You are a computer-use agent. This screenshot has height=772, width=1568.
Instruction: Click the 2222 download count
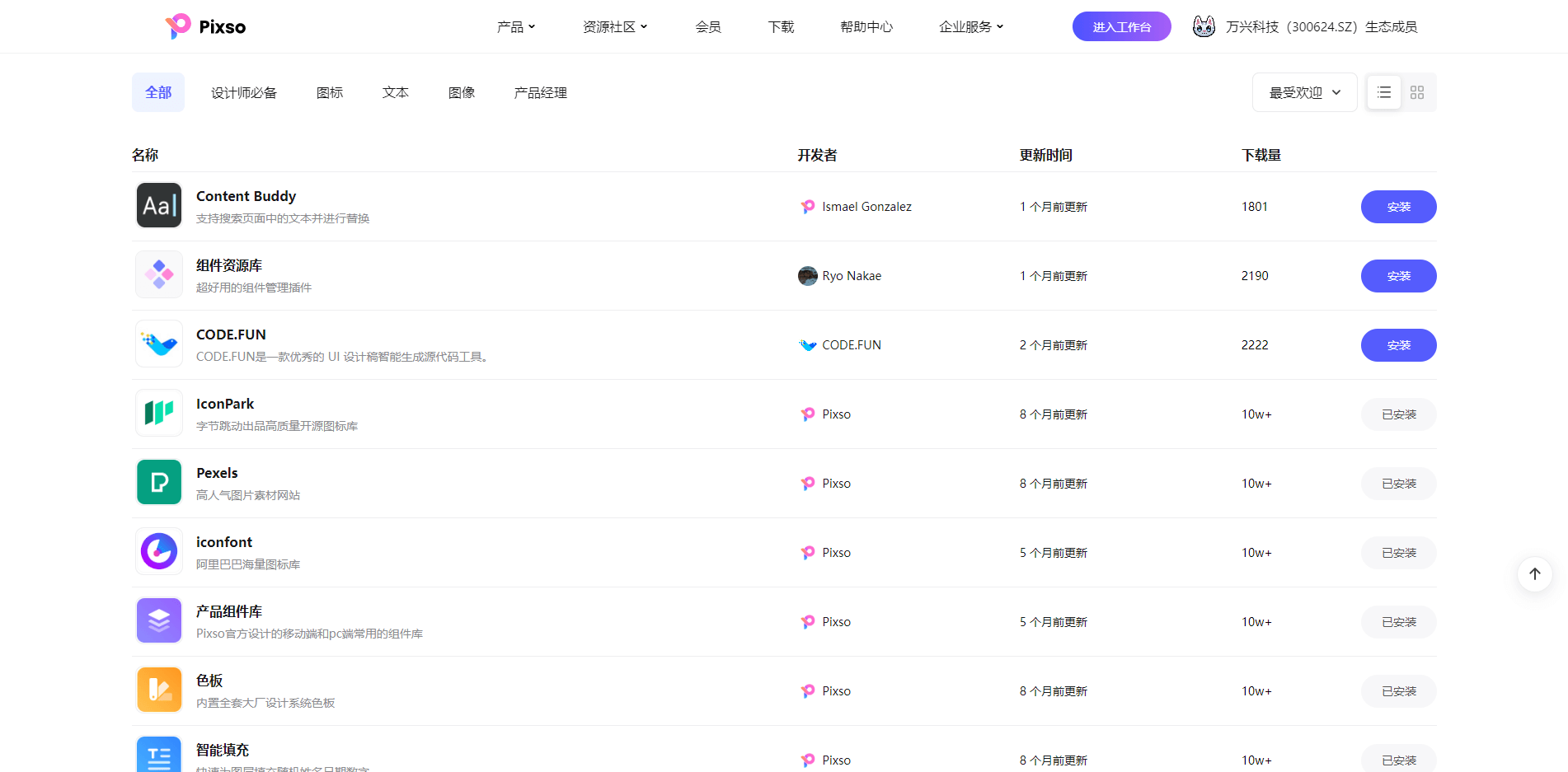coord(1255,345)
